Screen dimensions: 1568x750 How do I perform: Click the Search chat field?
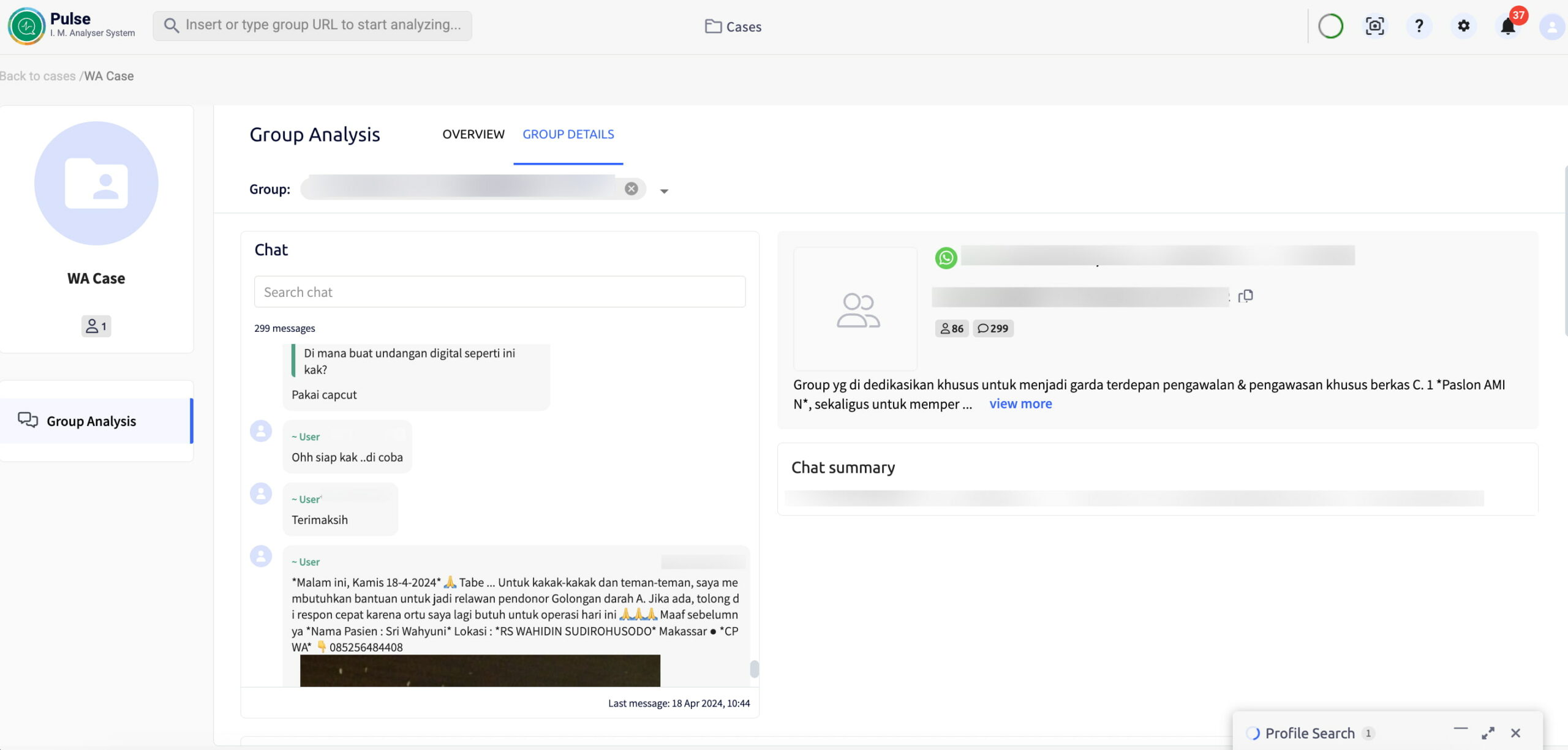(x=499, y=292)
